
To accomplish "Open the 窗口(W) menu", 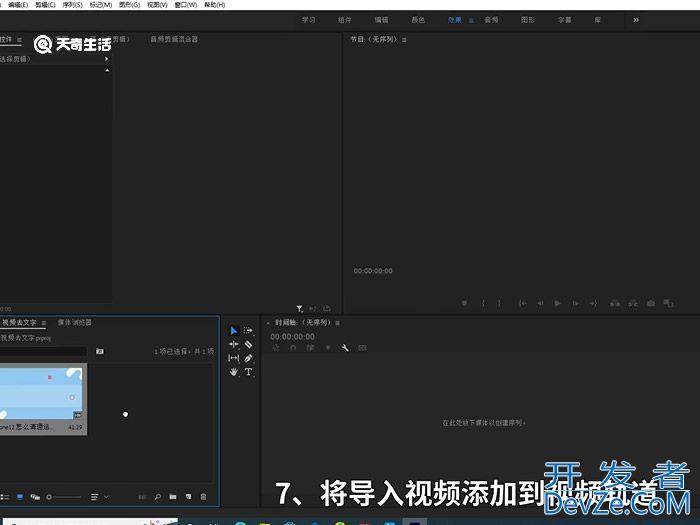I will [185, 5].
